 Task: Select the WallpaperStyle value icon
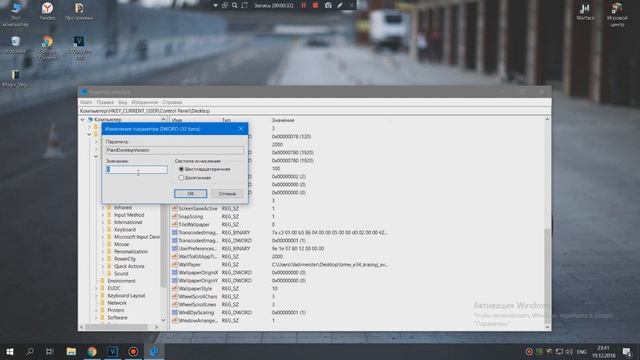coord(174,289)
